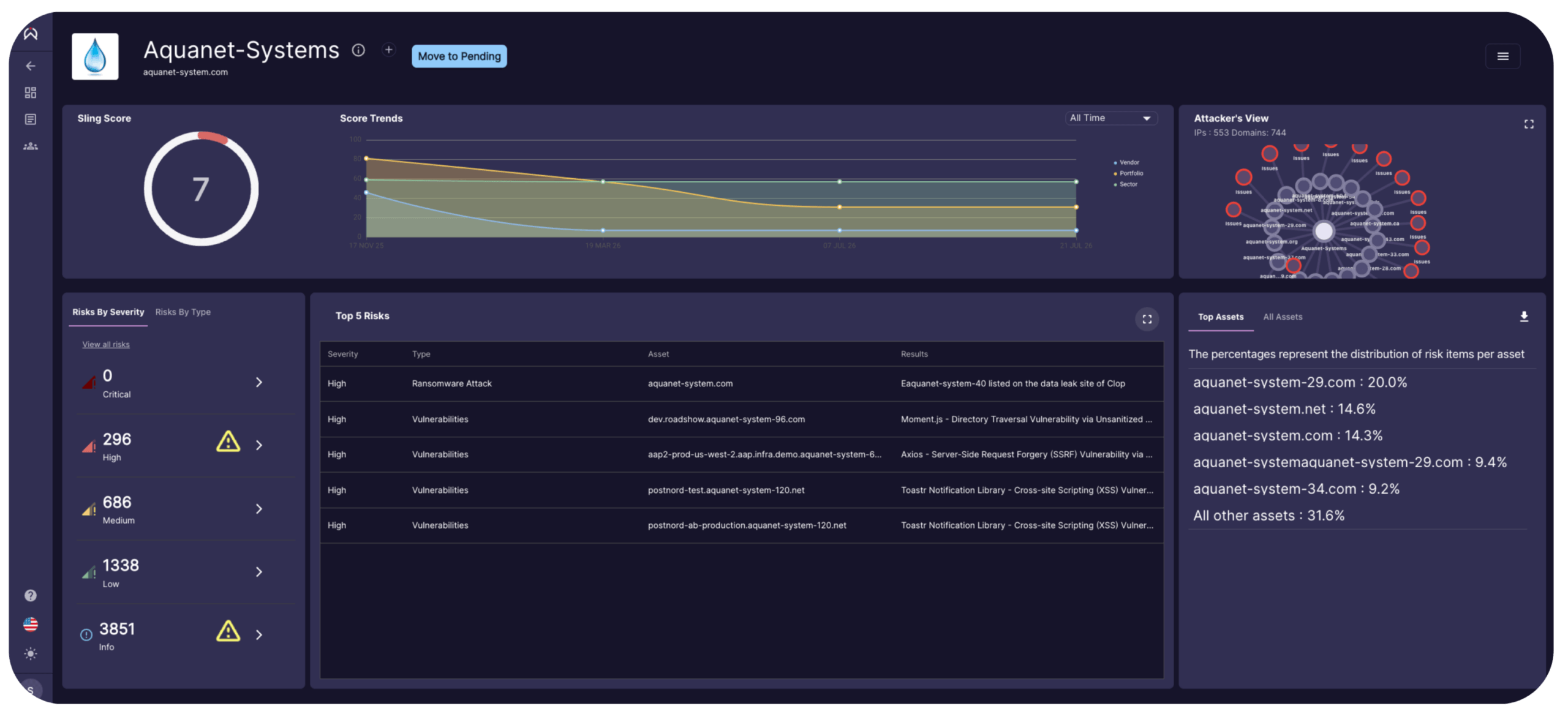Click the help question mark icon
The image size is (1568, 714).
tap(30, 595)
